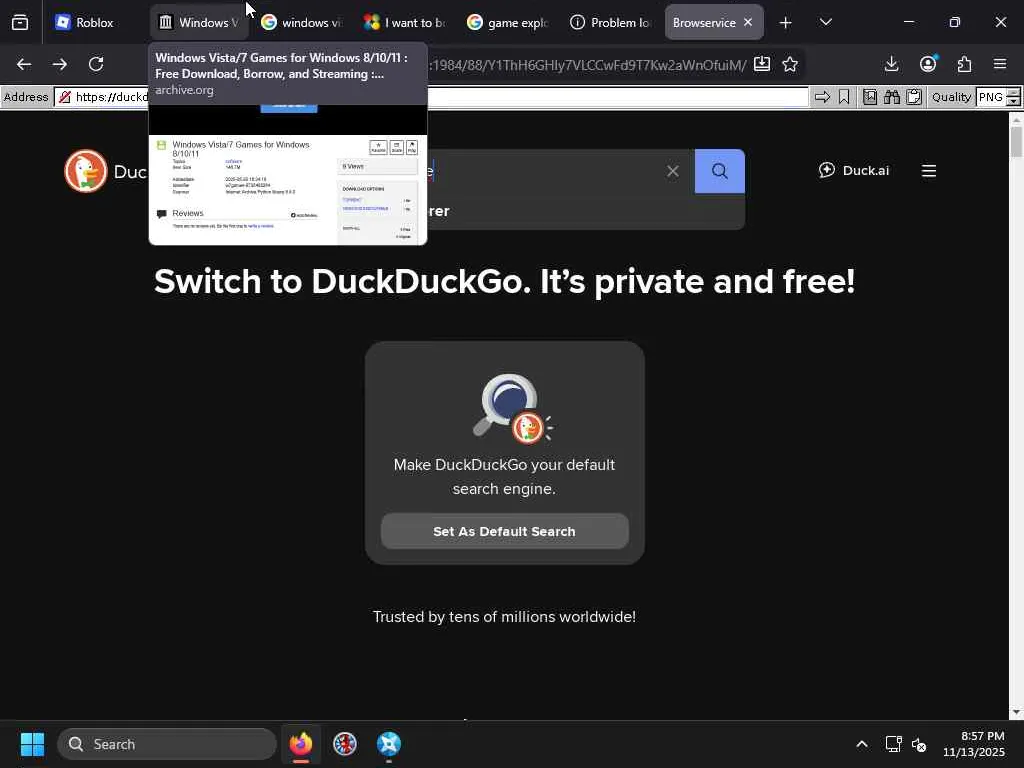Image resolution: width=1024 pixels, height=768 pixels.
Task: Click the scrollbar down arrow
Action: point(1016,712)
